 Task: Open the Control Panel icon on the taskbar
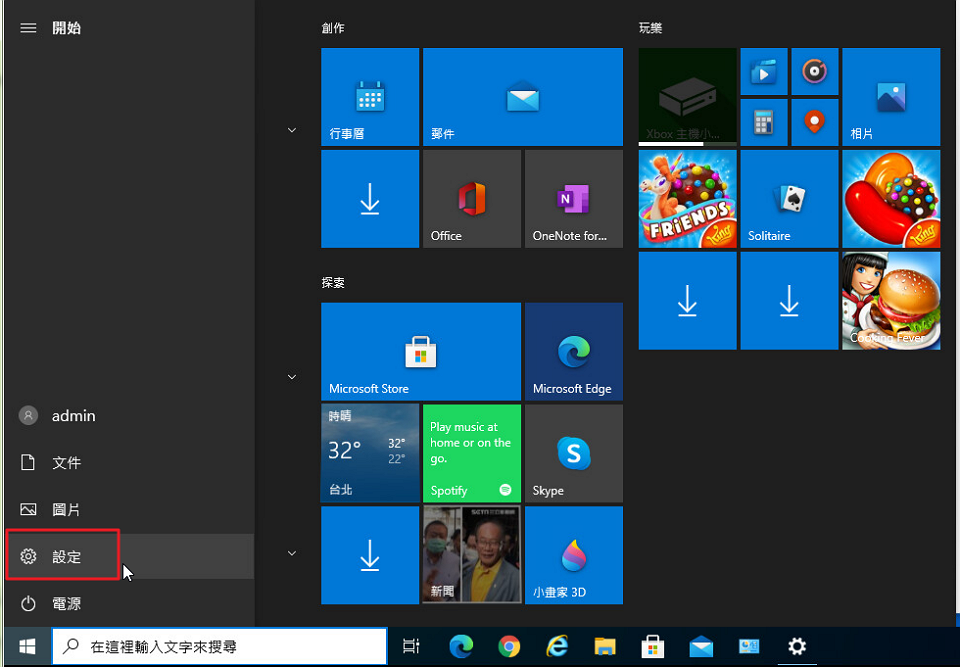(x=749, y=646)
